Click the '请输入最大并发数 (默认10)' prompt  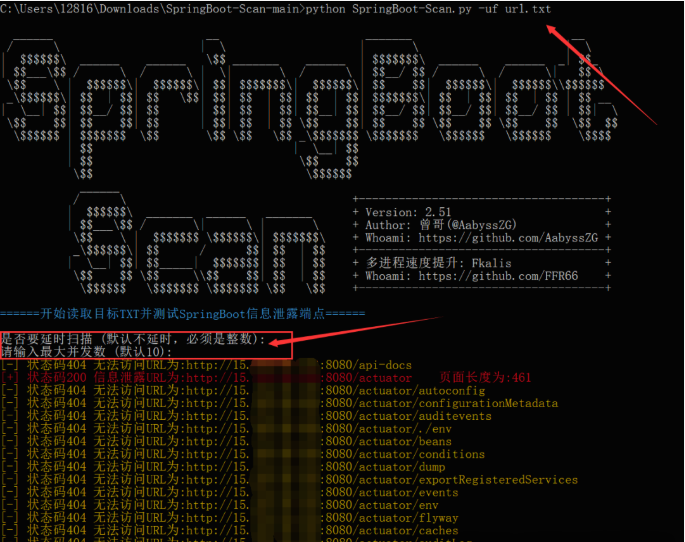pos(86,351)
